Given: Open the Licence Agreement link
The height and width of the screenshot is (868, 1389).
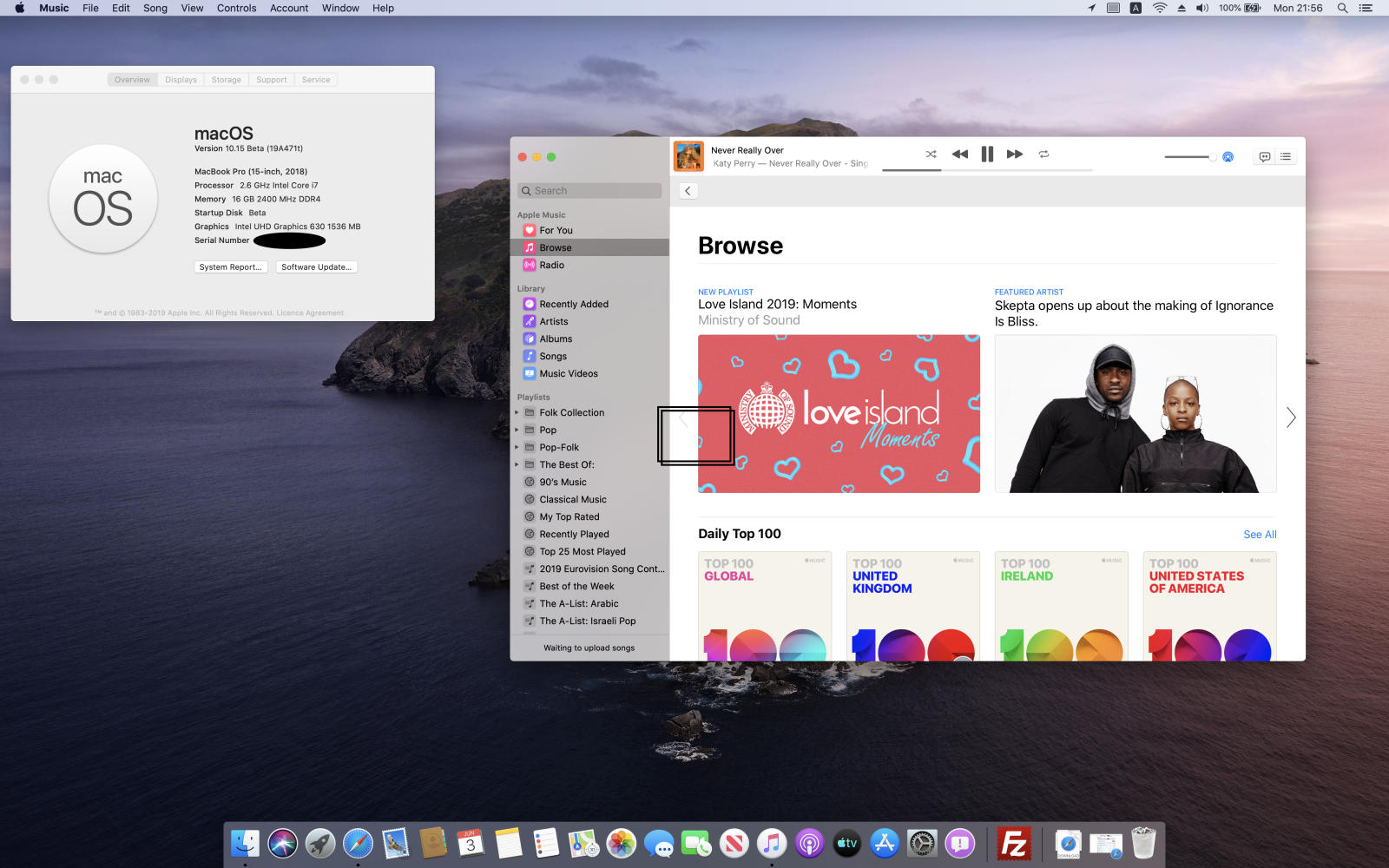Looking at the screenshot, I should point(310,313).
